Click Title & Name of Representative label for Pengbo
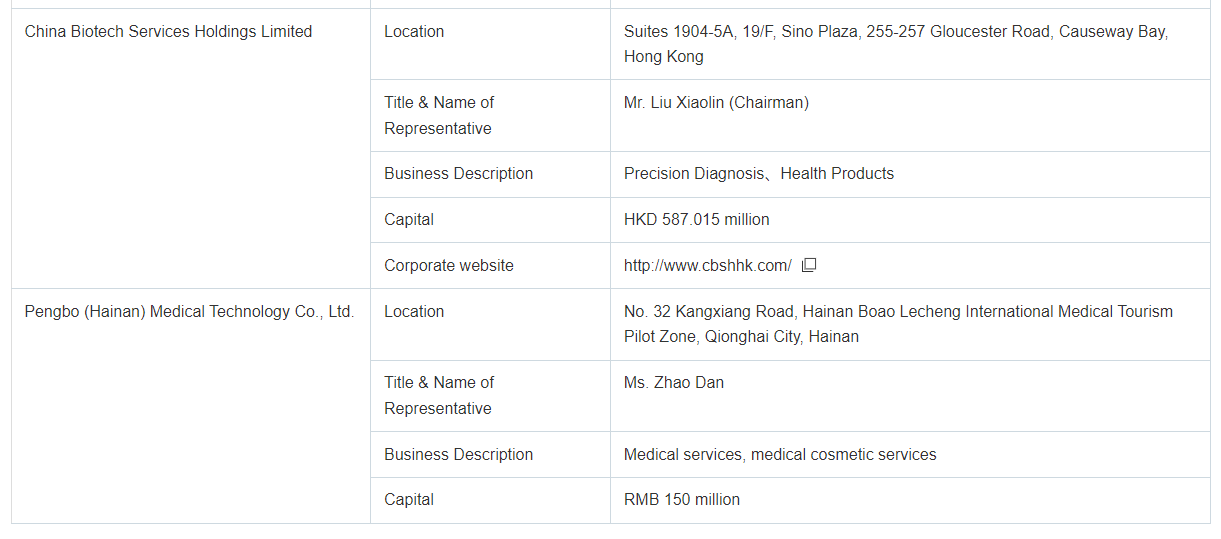 [439, 395]
